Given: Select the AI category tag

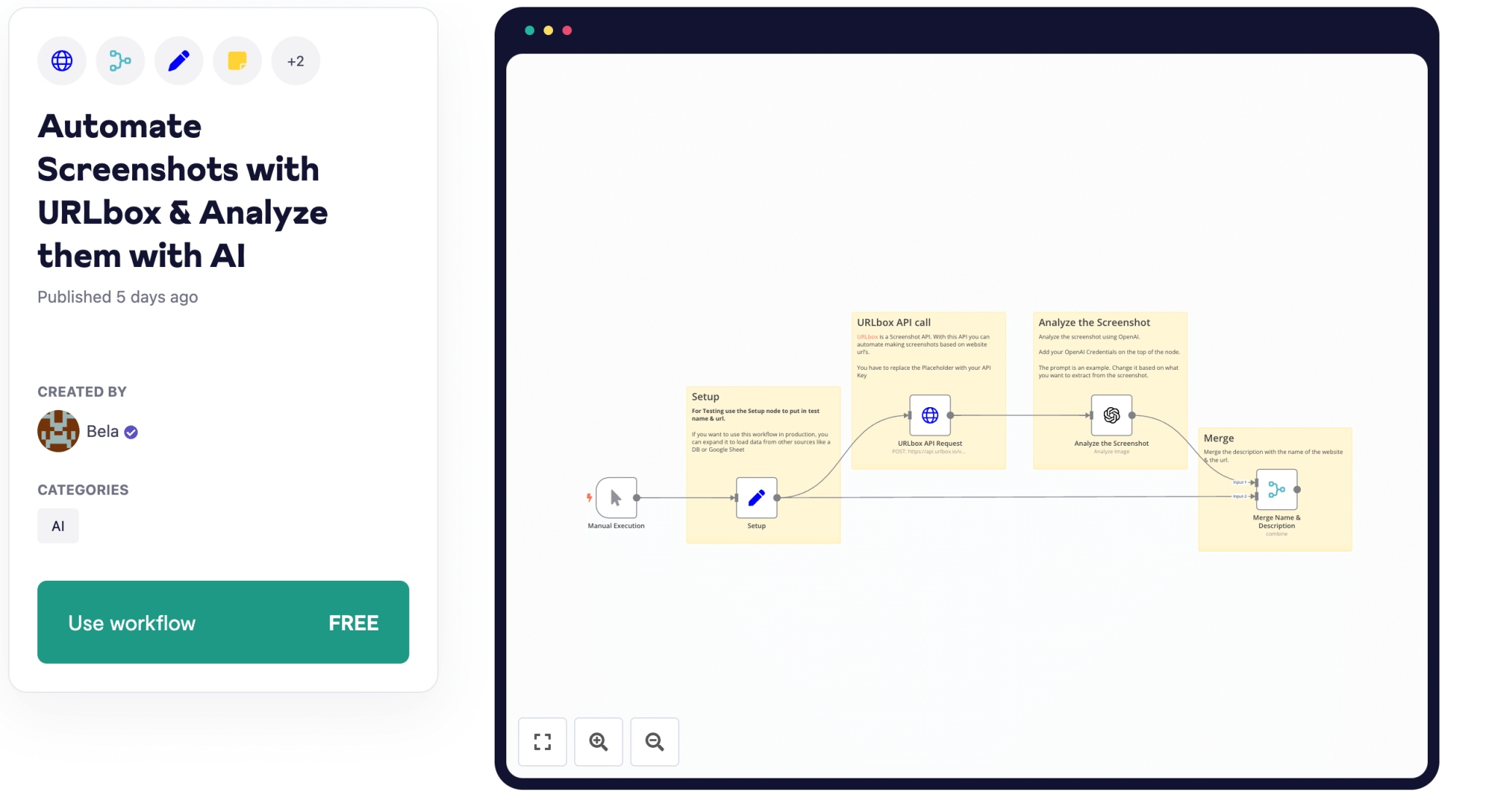Looking at the screenshot, I should [x=58, y=525].
